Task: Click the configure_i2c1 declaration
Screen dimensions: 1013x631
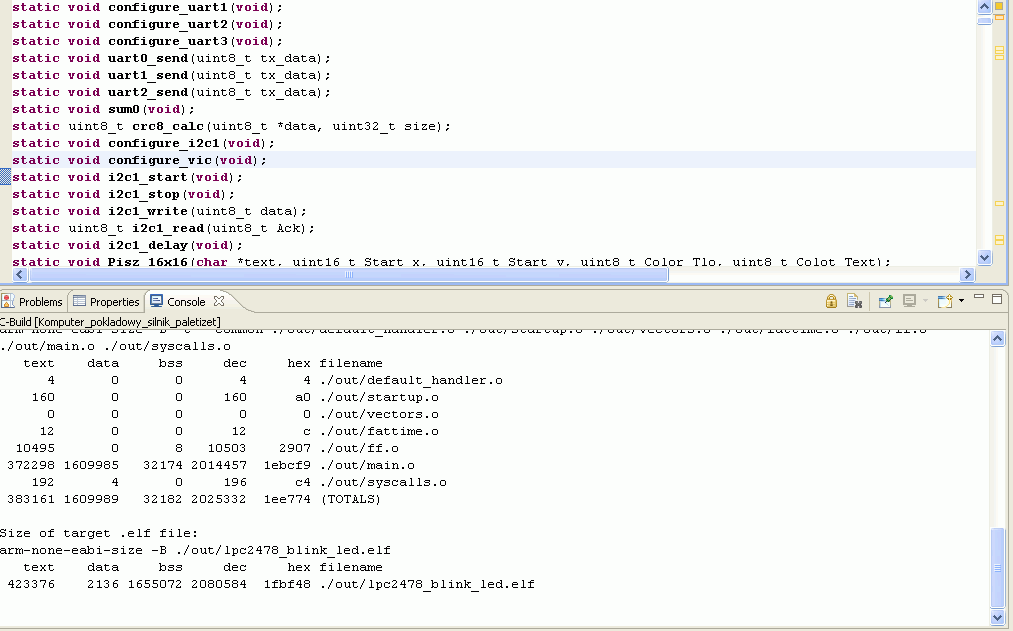Action: tap(143, 143)
